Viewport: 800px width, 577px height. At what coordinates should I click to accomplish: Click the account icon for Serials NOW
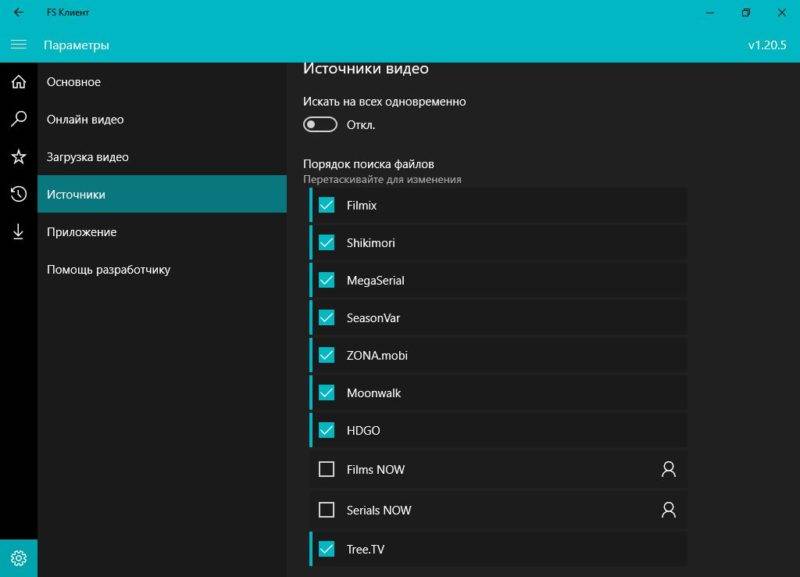[668, 510]
